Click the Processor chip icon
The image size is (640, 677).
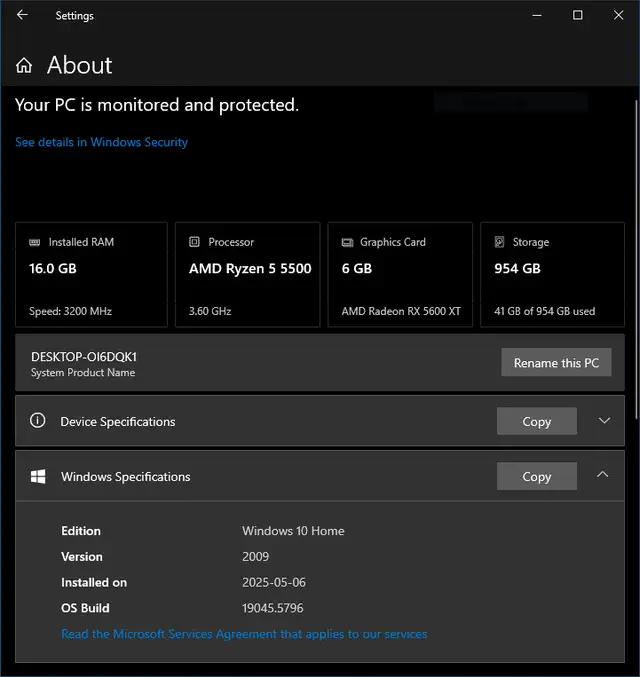[x=194, y=242]
